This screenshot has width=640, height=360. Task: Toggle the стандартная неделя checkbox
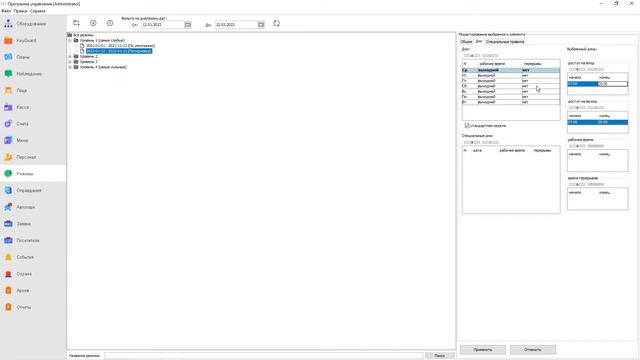pos(467,126)
